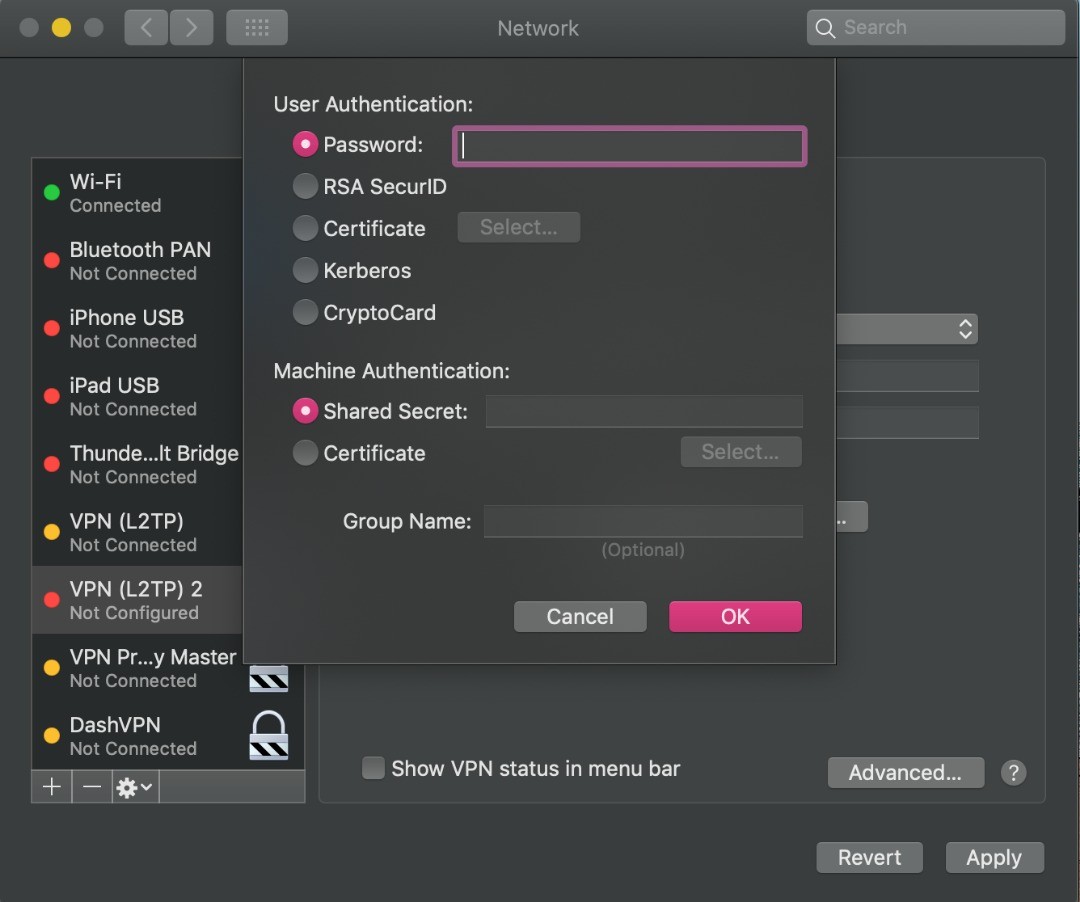Enable Show VPN status in menu bar
Screen dimensions: 1080x902
point(373,768)
